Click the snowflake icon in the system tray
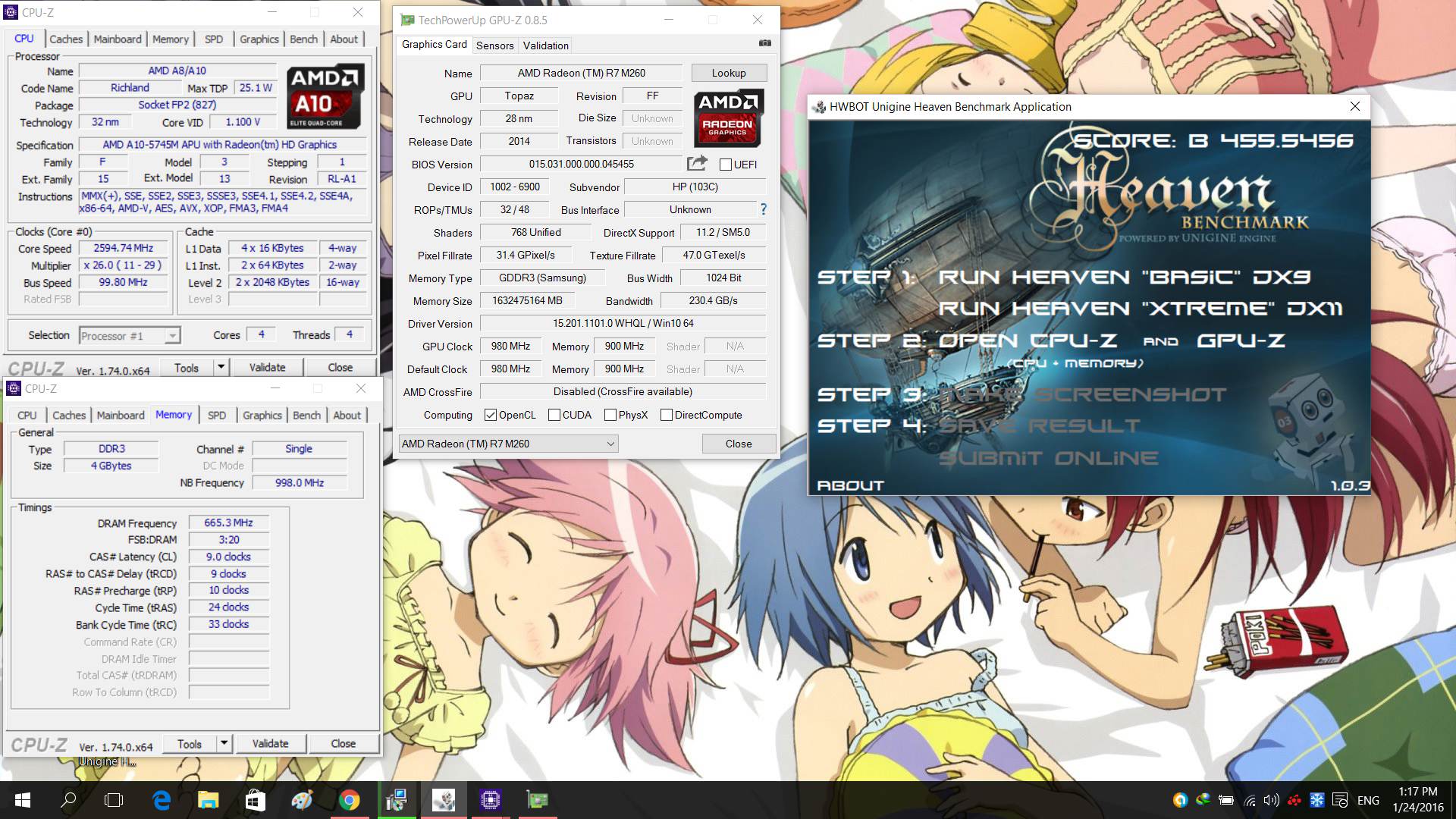 [1317, 800]
